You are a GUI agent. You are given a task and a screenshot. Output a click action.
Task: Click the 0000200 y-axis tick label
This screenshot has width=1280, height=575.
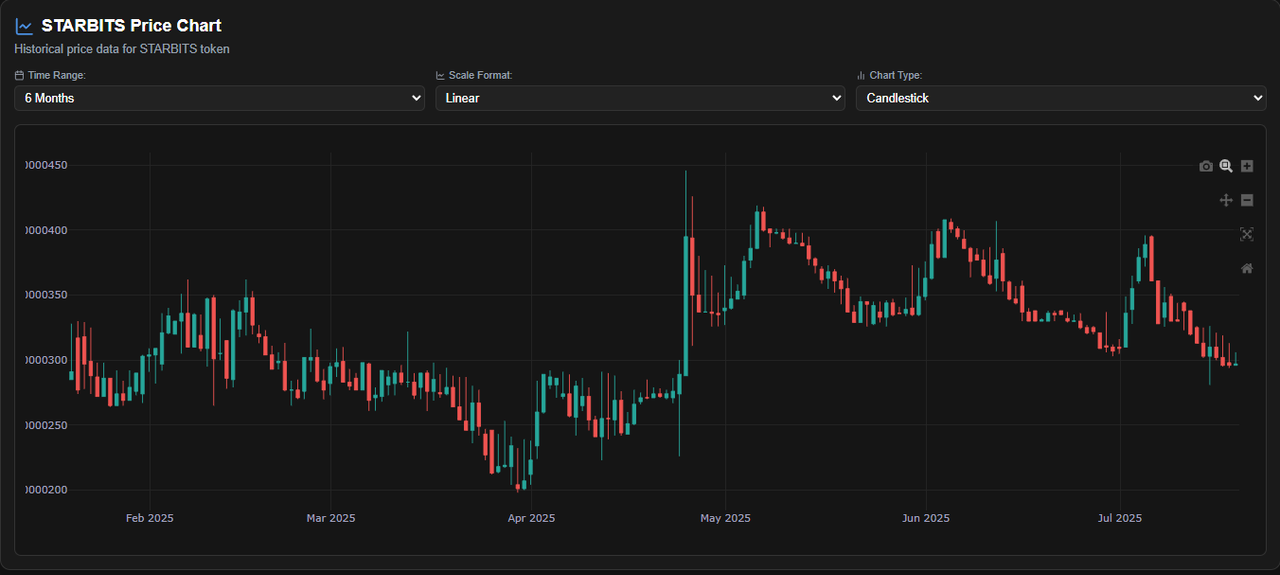point(46,490)
